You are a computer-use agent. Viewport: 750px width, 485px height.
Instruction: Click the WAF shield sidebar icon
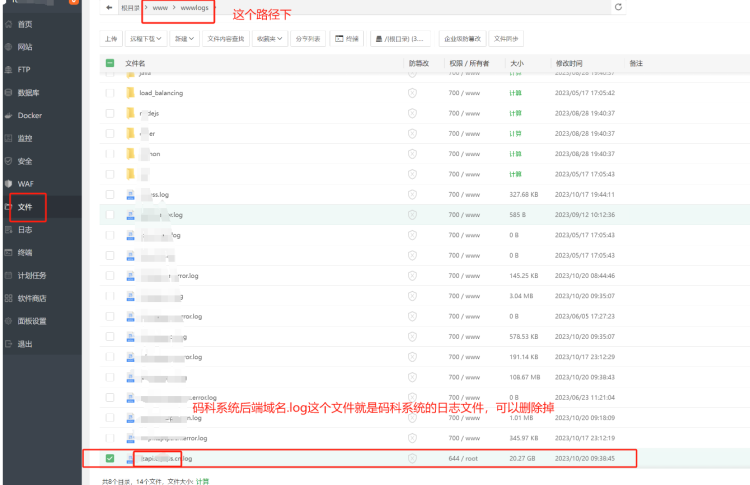pos(9,184)
